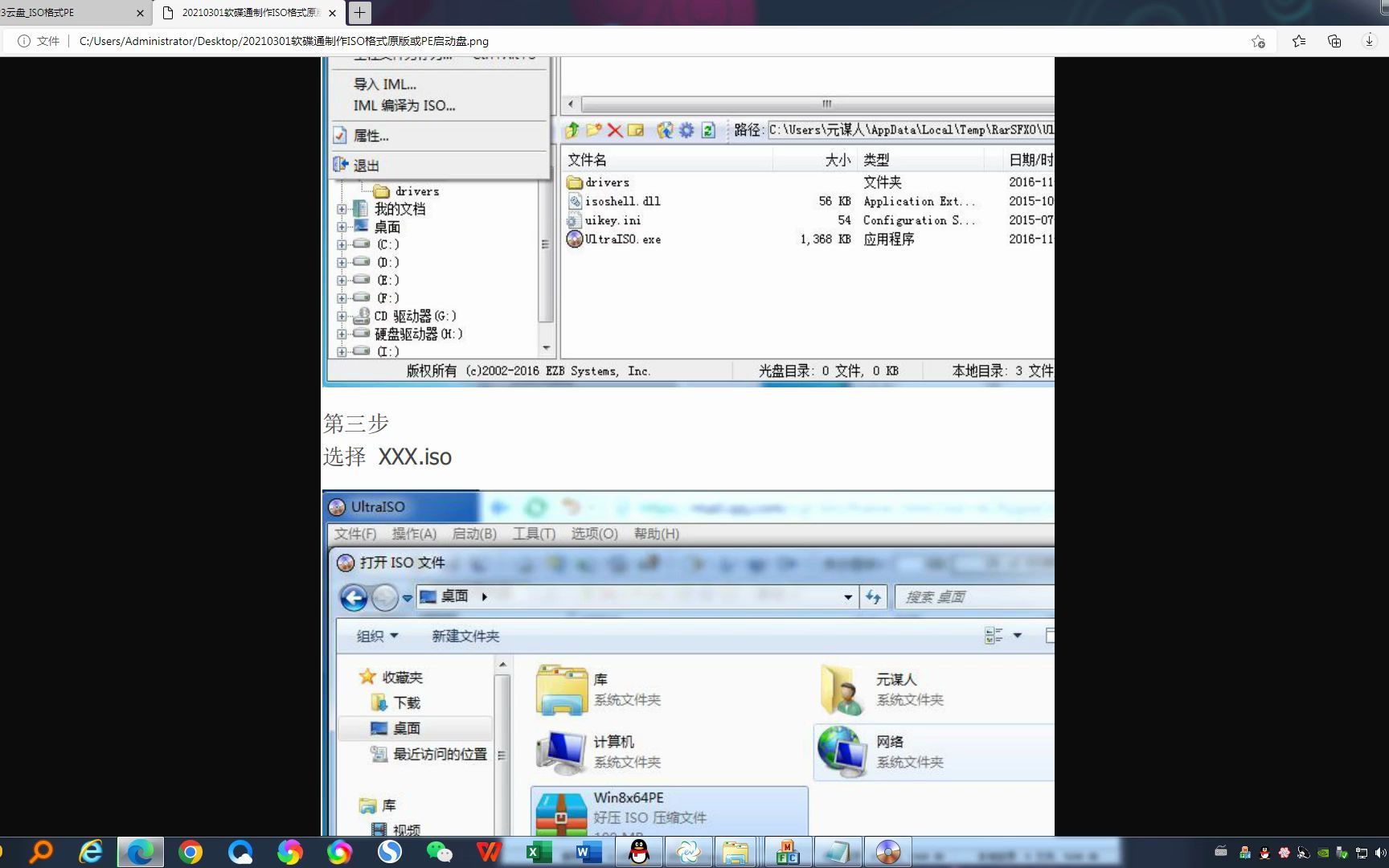This screenshot has height=868, width=1389.
Task: Open the browser collections icon
Action: (x=1334, y=41)
